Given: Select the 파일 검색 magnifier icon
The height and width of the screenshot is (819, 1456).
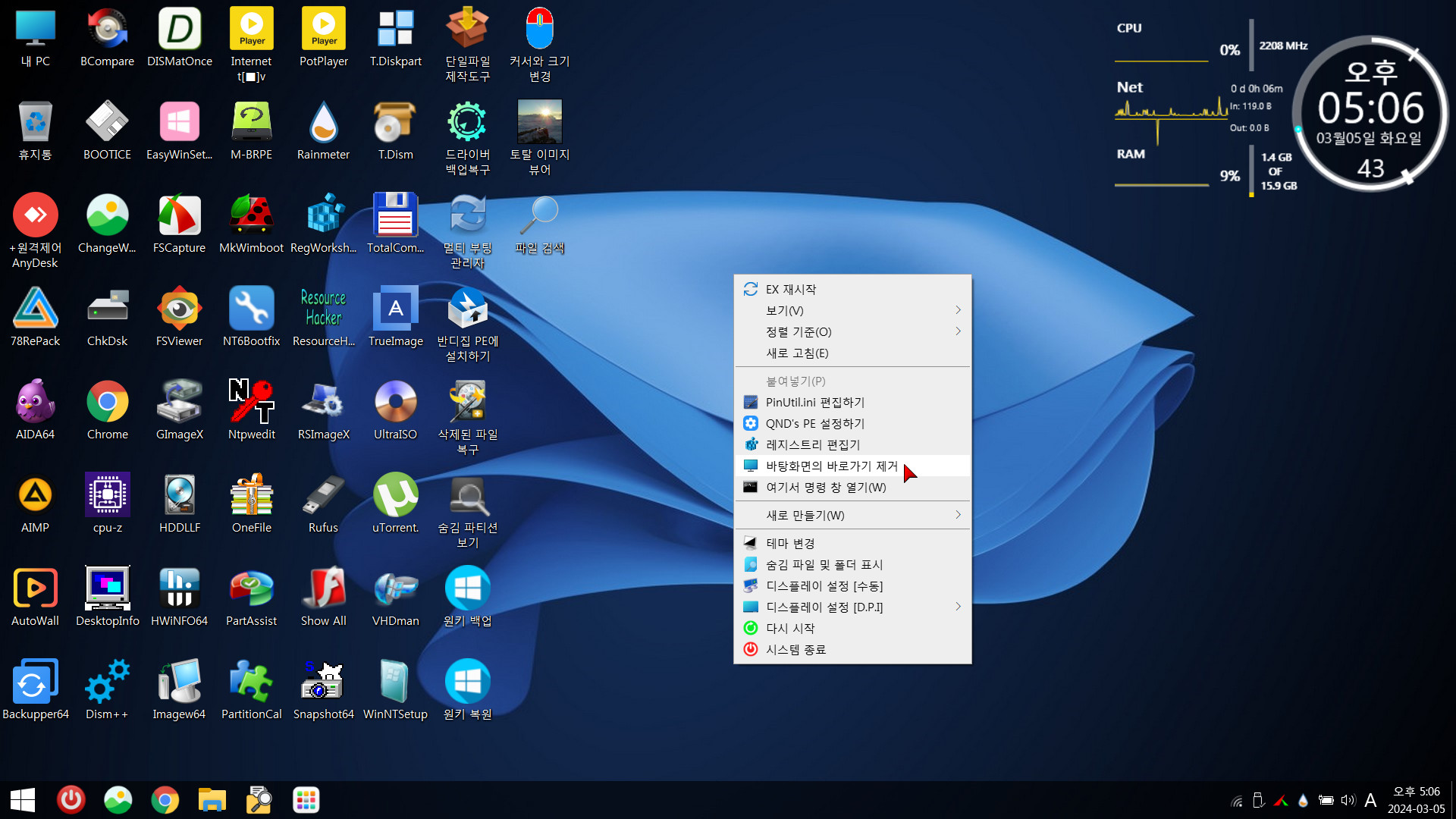Looking at the screenshot, I should coord(539,224).
